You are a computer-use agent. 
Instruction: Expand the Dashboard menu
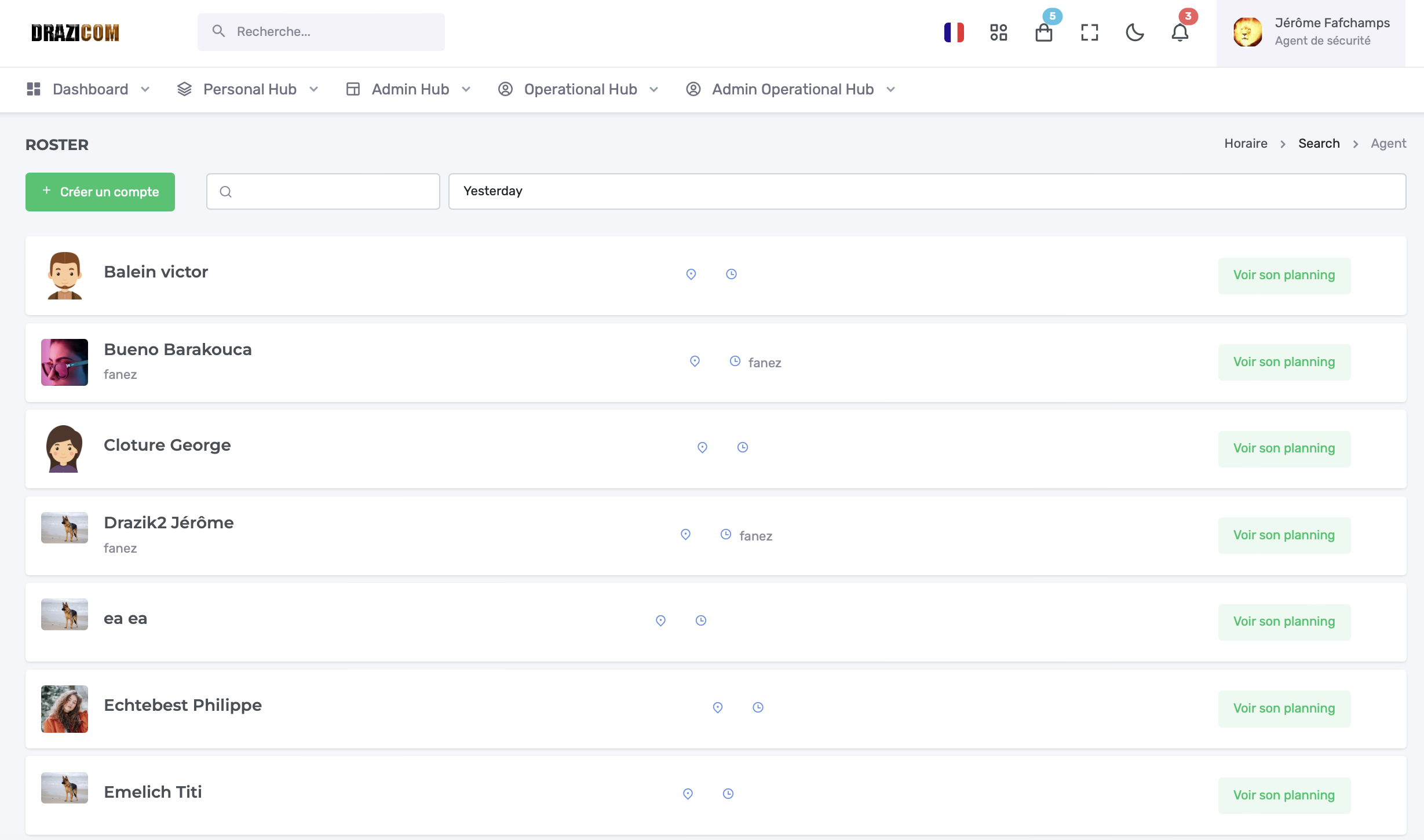tap(89, 89)
